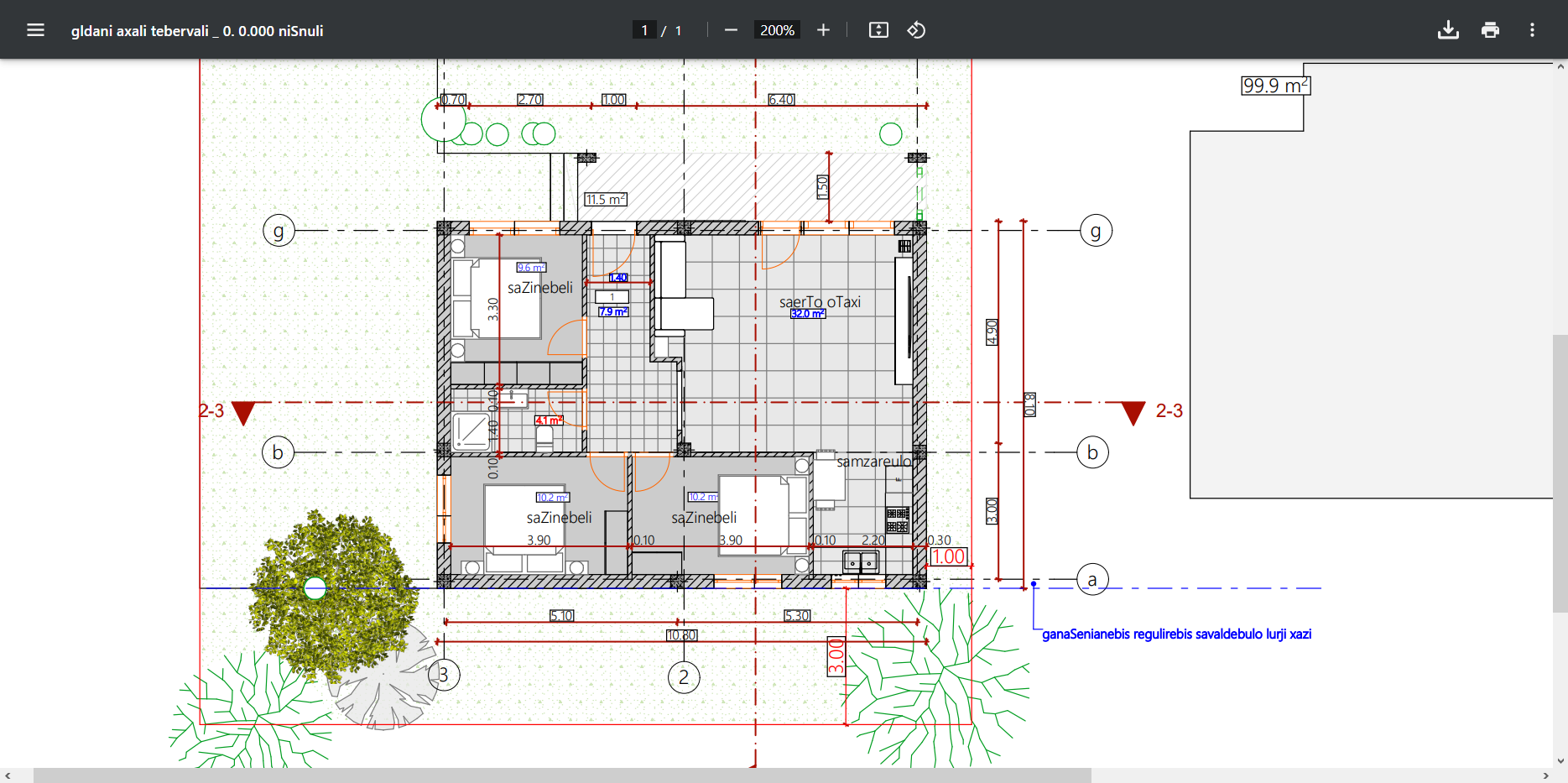Click the '10.80' overall width dimension
The width and height of the screenshot is (1568, 783).
[x=682, y=635]
